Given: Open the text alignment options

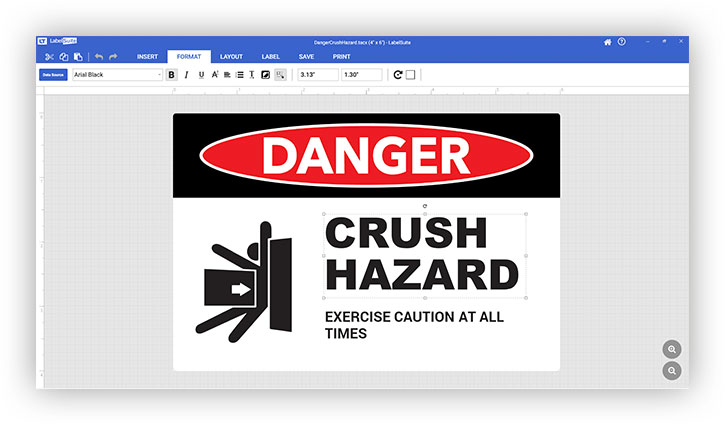Looking at the screenshot, I should 227,75.
